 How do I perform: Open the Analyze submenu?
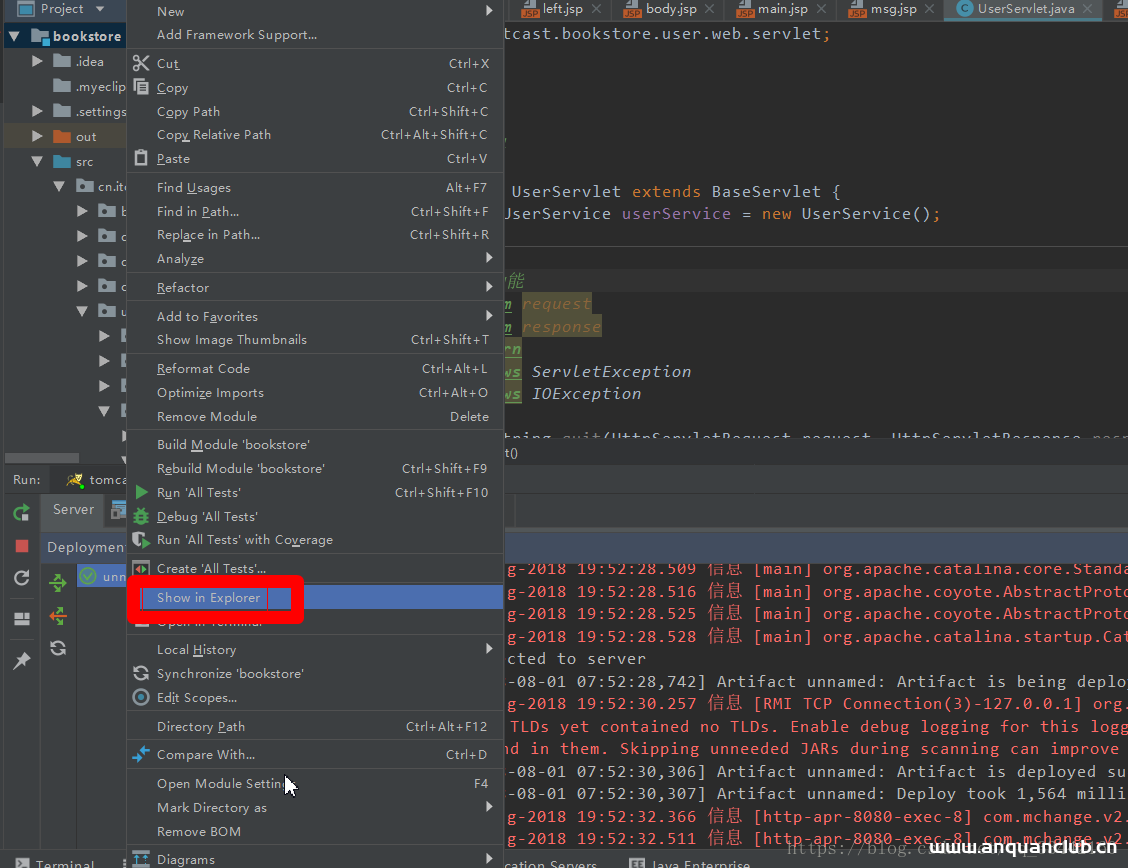click(315, 258)
